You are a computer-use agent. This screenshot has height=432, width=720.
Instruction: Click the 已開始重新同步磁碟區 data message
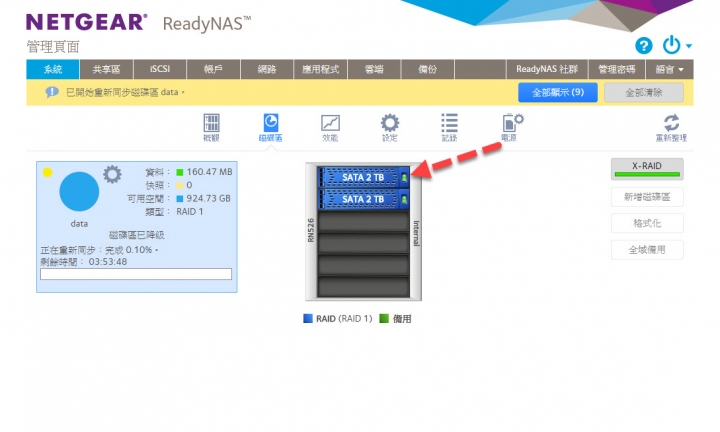click(124, 92)
